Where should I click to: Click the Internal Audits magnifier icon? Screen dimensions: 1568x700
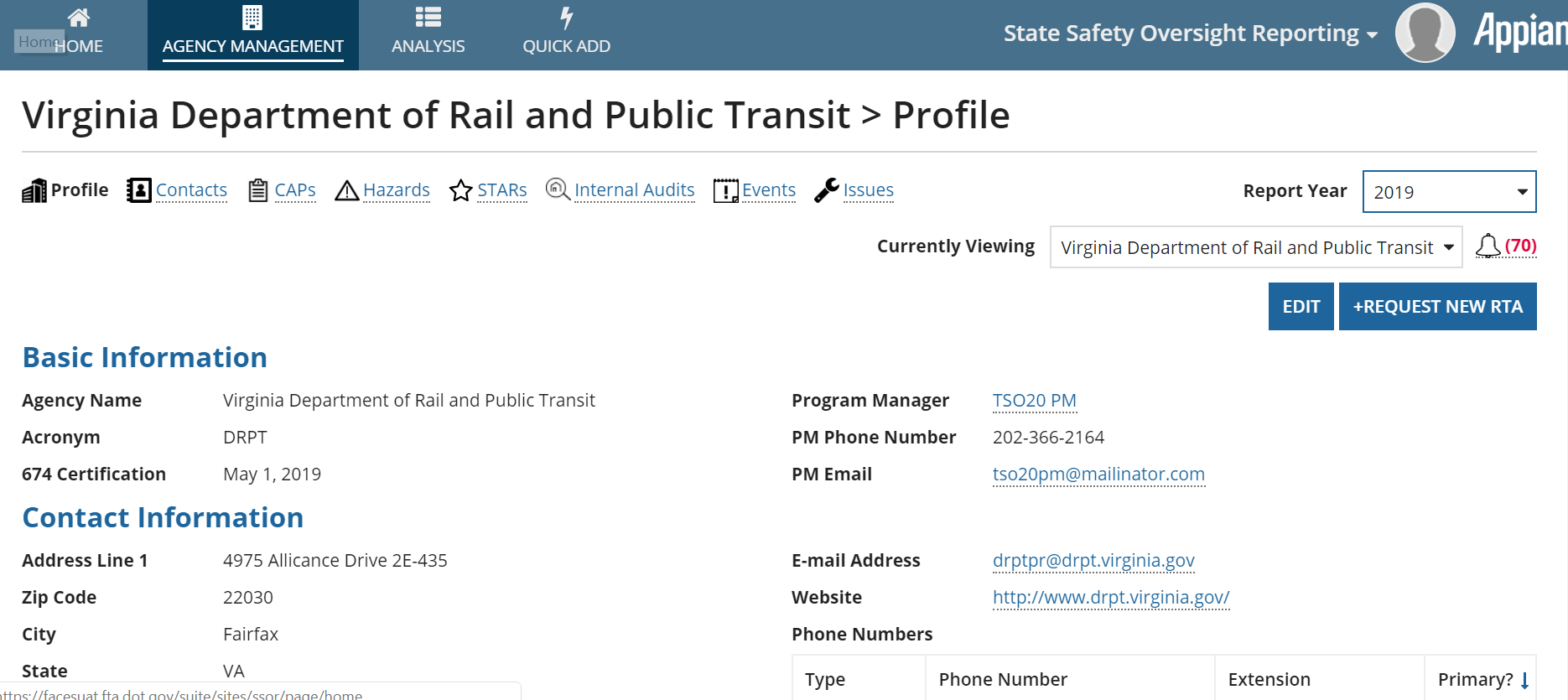tap(557, 189)
